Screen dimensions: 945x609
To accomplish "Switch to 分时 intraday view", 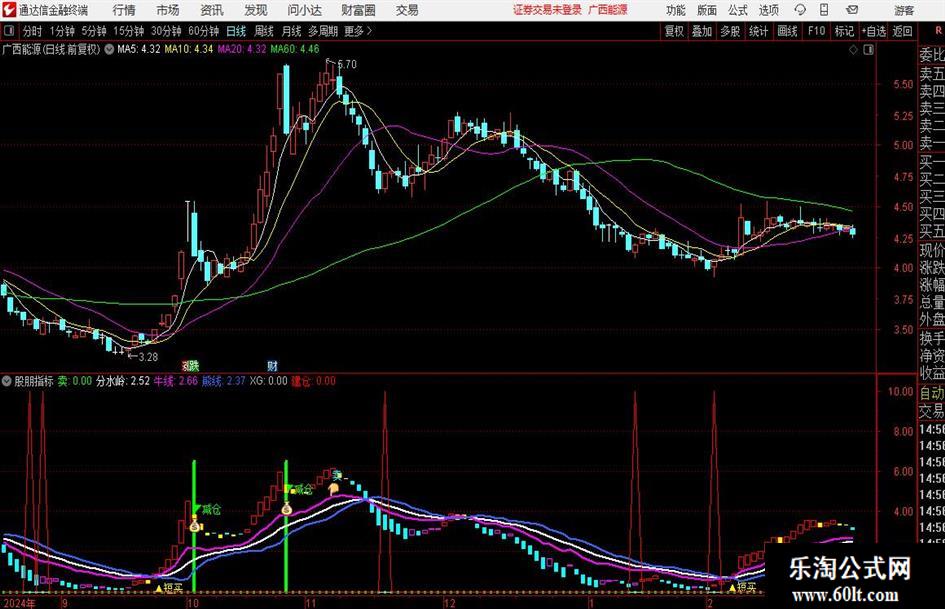I will pos(32,31).
